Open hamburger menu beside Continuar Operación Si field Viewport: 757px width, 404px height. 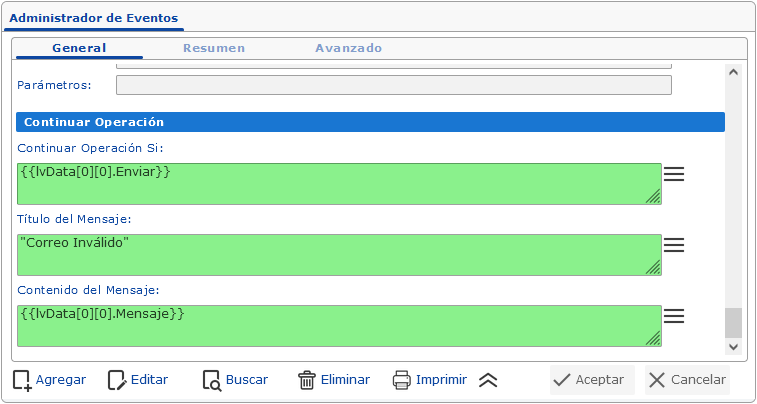[x=674, y=174]
